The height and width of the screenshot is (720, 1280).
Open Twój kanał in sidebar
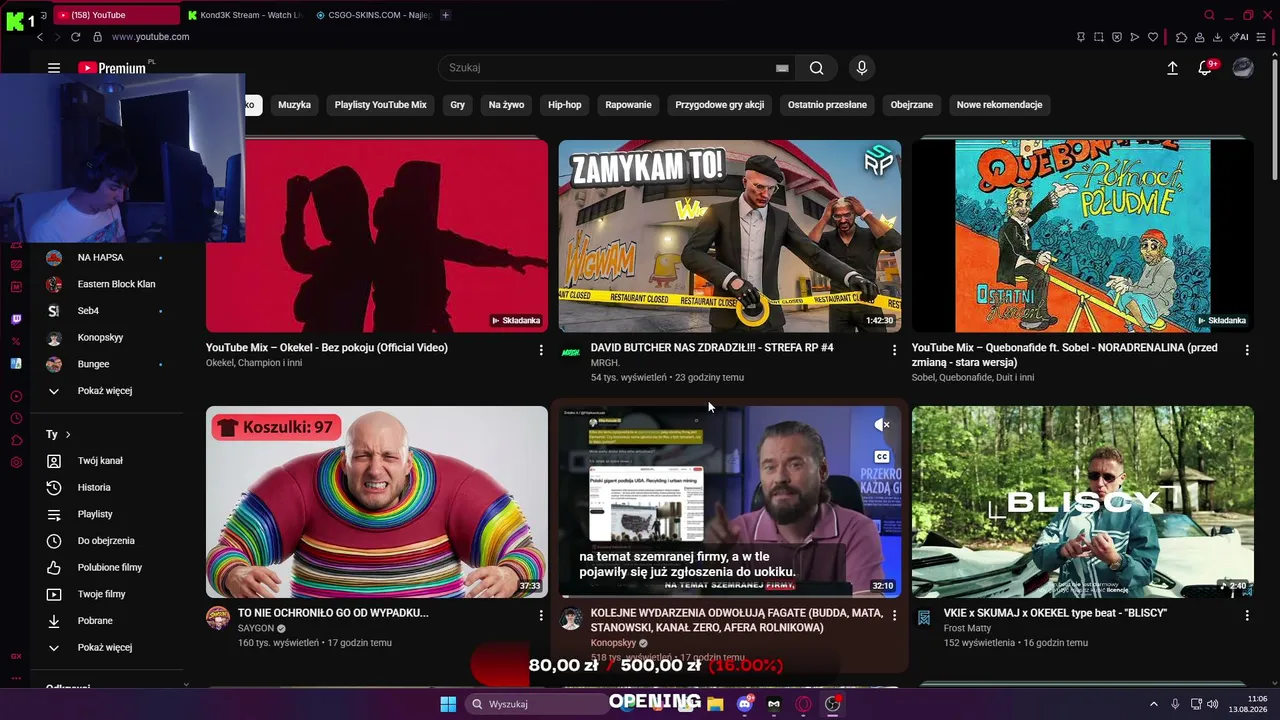coord(108,461)
